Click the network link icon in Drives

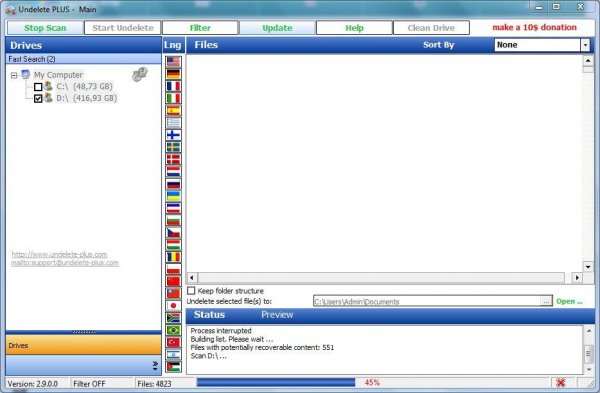140,74
